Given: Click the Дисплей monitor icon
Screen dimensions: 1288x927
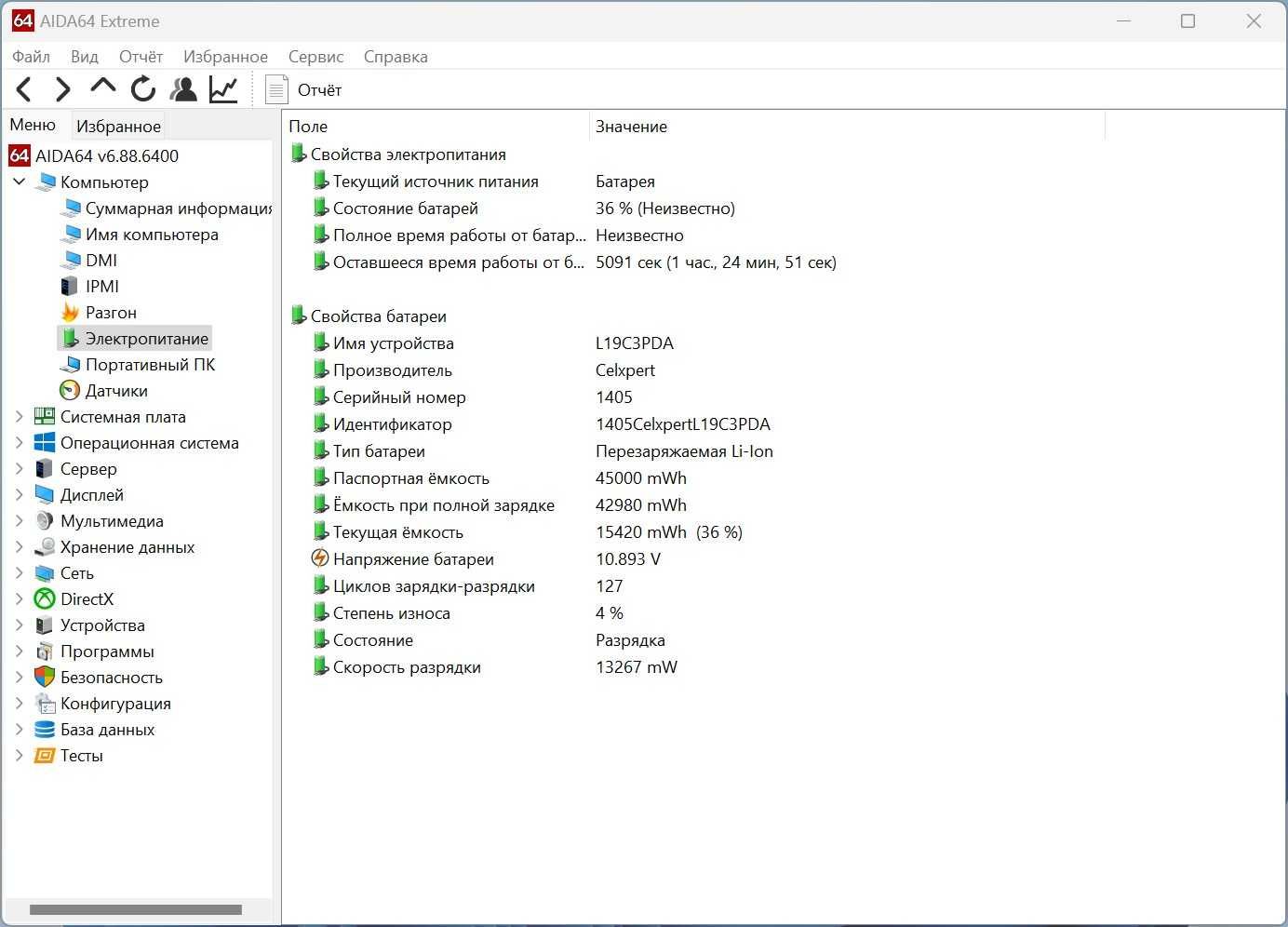Looking at the screenshot, I should tap(44, 494).
